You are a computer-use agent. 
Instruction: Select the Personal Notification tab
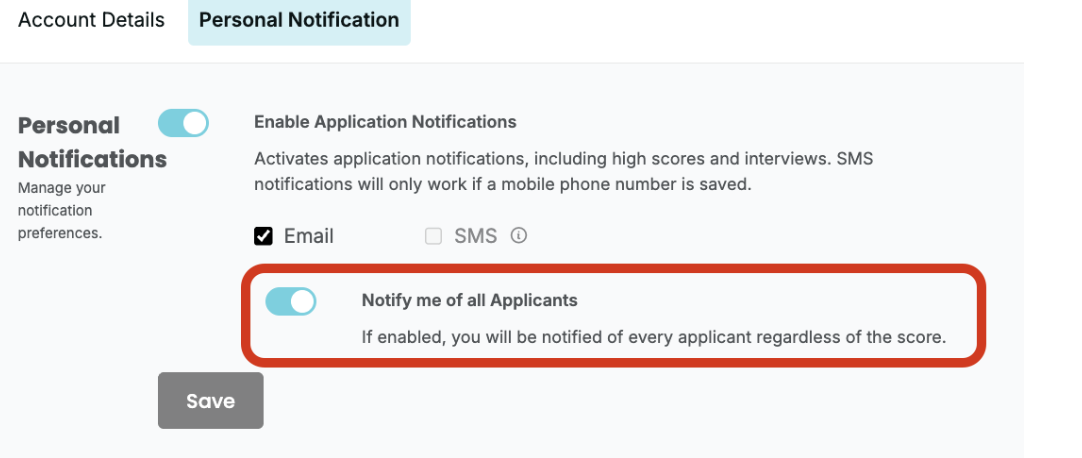coord(299,20)
